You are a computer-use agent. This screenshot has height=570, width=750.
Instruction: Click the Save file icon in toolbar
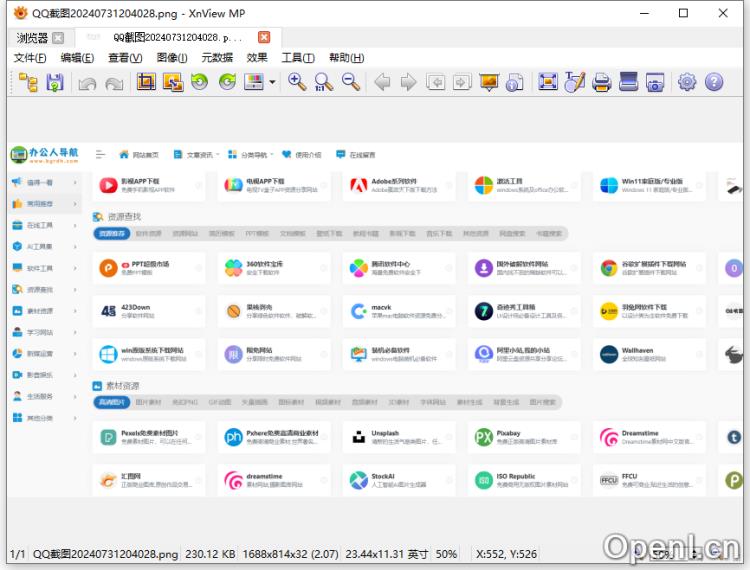(55, 83)
